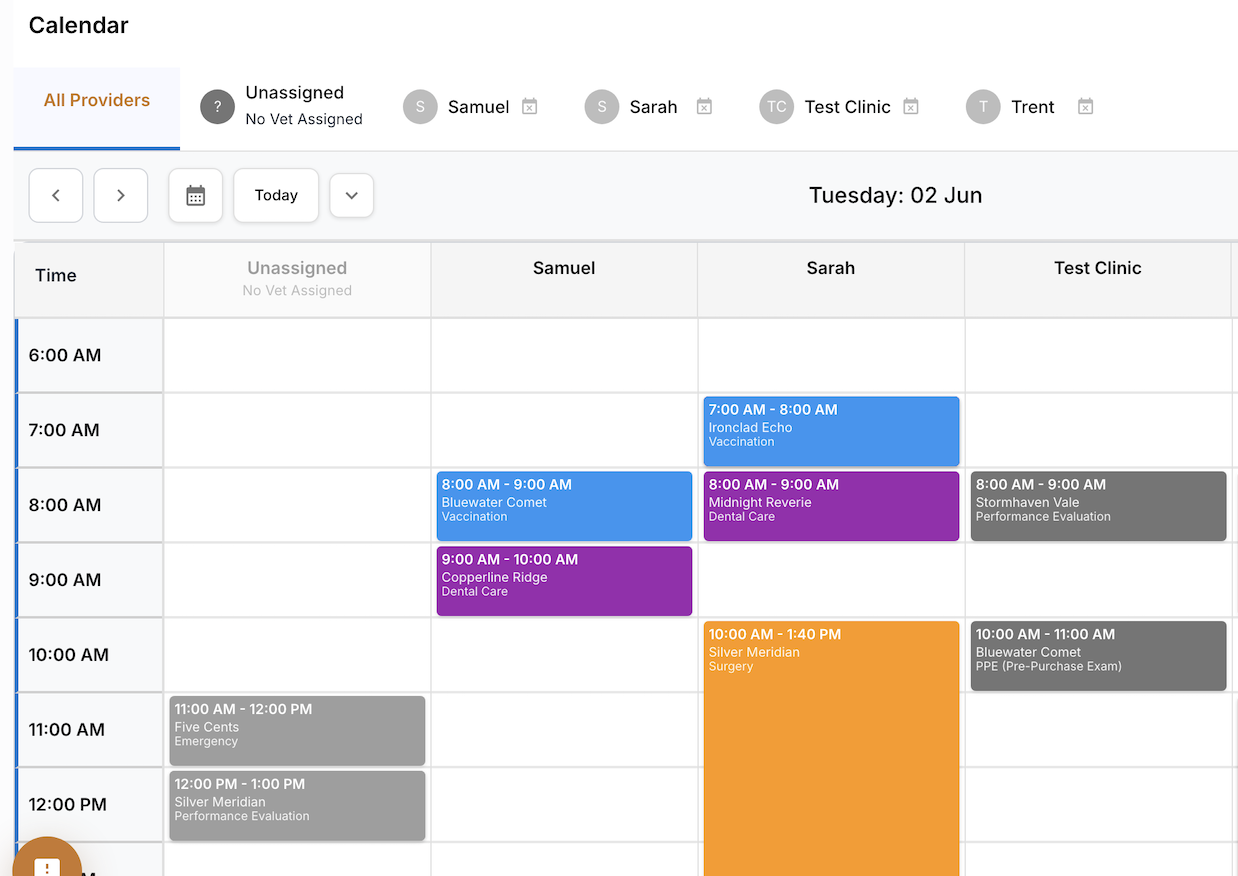The image size is (1238, 876).
Task: Select the Samuel provider tab
Action: tap(471, 107)
